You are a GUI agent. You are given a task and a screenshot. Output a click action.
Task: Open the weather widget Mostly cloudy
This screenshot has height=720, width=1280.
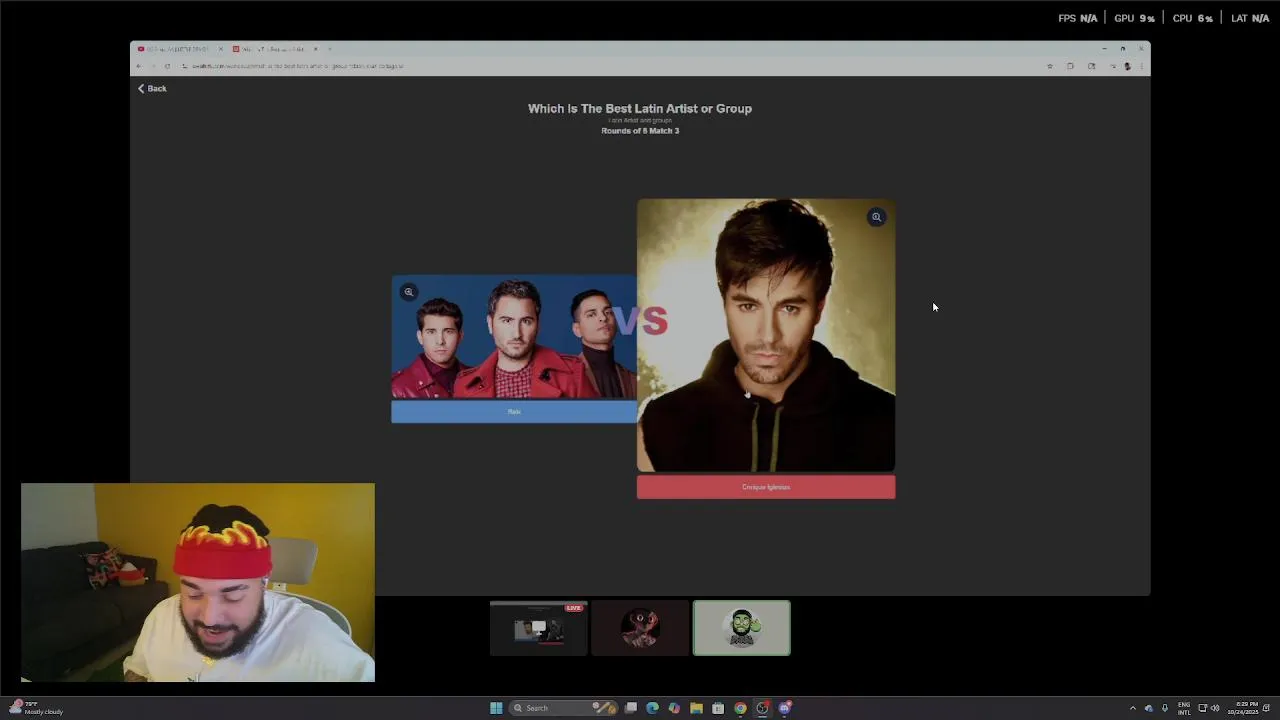[x=36, y=708]
